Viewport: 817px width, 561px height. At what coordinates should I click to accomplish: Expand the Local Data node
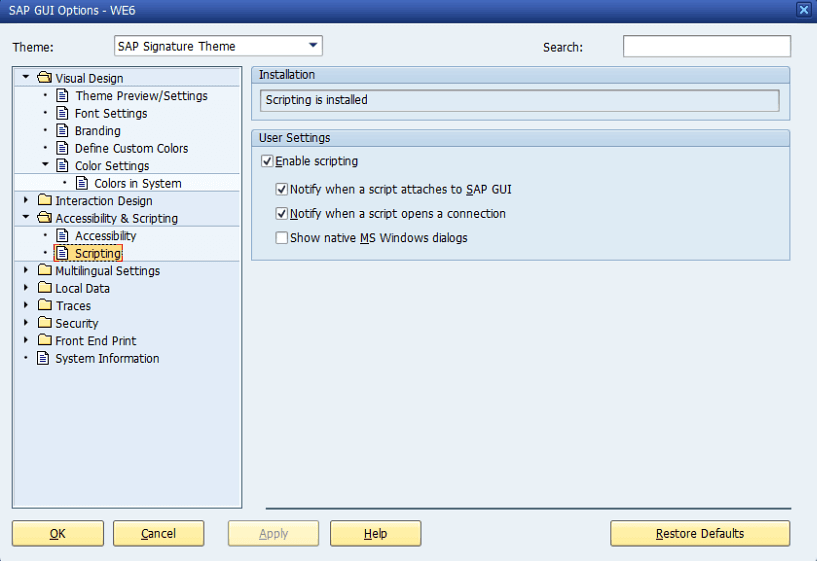click(x=26, y=288)
